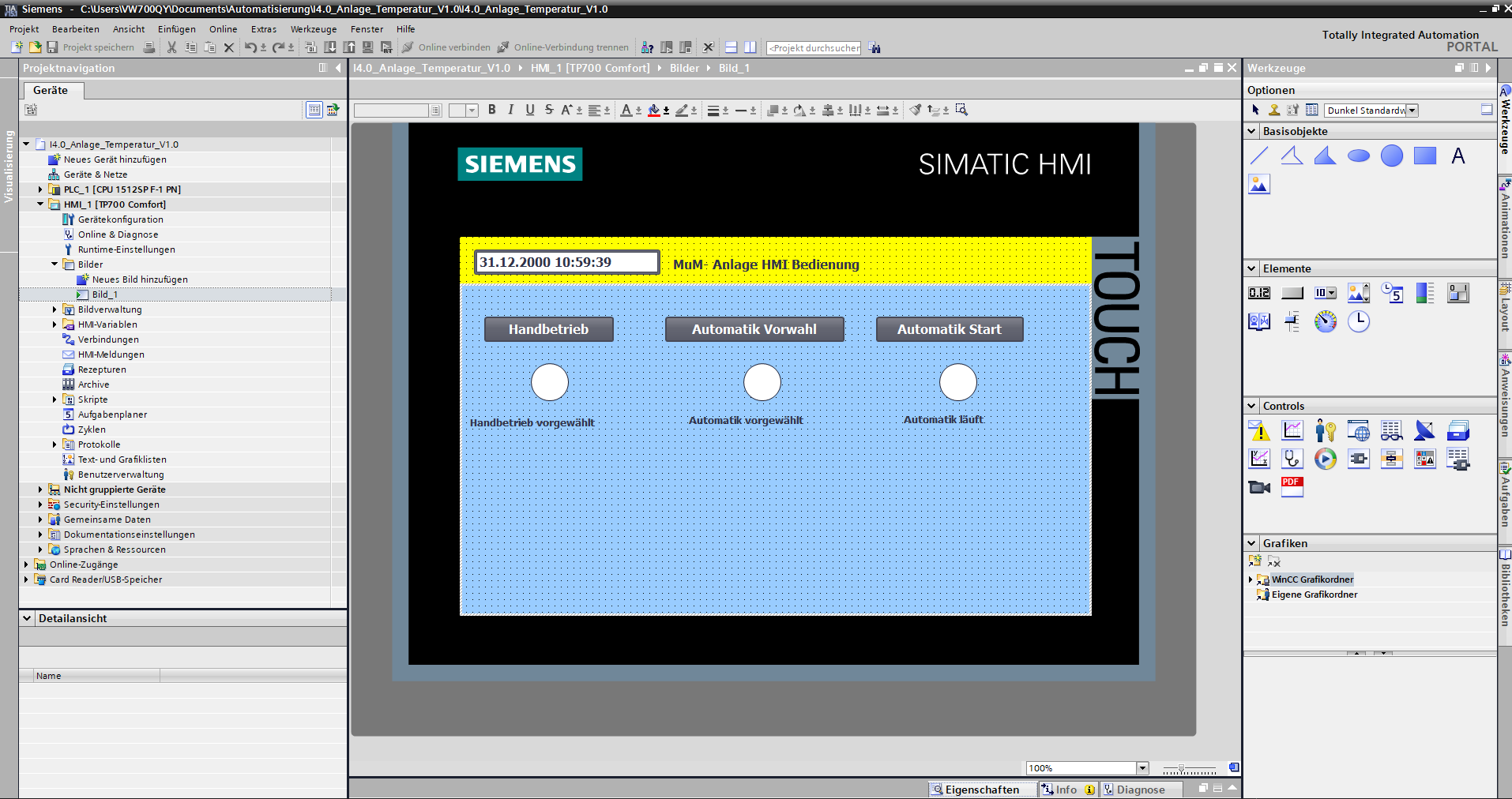Click the Handbetrieb button
This screenshot has width=1512, height=799.
tap(548, 329)
